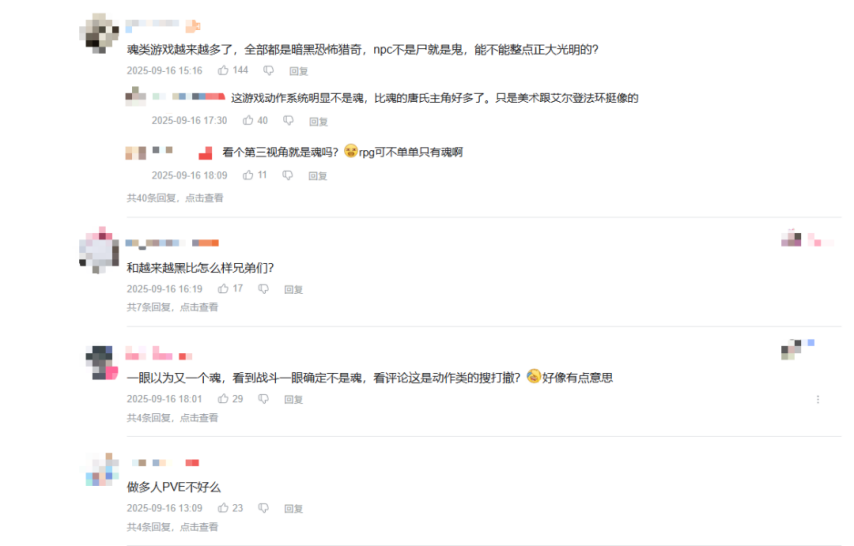This screenshot has width=854, height=546.
Task: Dislike the top comment about 魂类游戏
Action: click(x=268, y=70)
